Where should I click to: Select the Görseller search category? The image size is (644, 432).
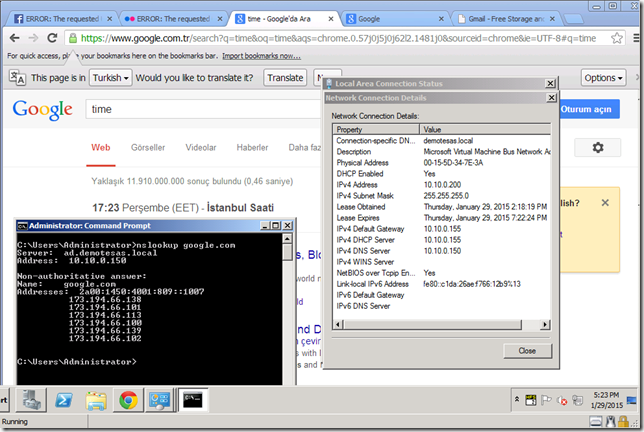(x=148, y=147)
